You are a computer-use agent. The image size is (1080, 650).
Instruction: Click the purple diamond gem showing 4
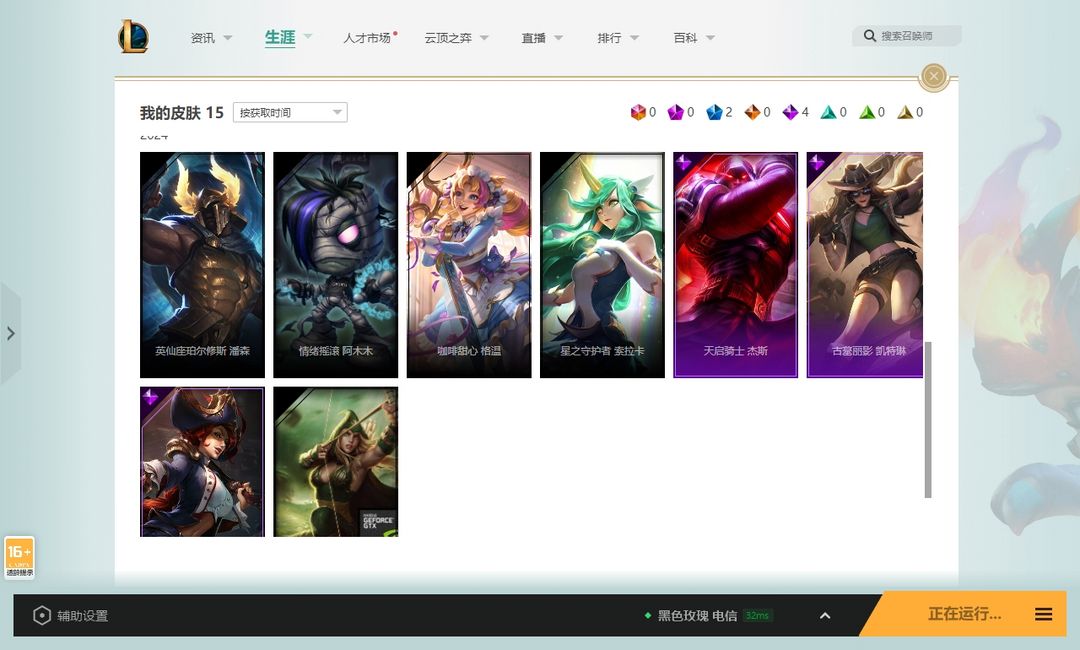(x=790, y=112)
